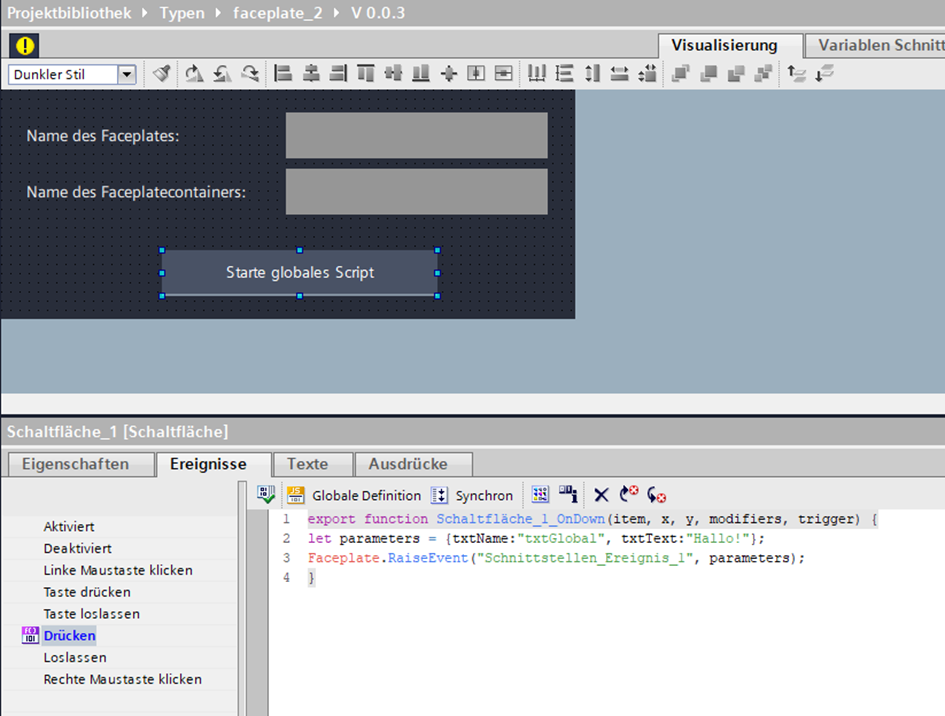Click the check script syntax icon
The image size is (945, 716).
coord(265,495)
